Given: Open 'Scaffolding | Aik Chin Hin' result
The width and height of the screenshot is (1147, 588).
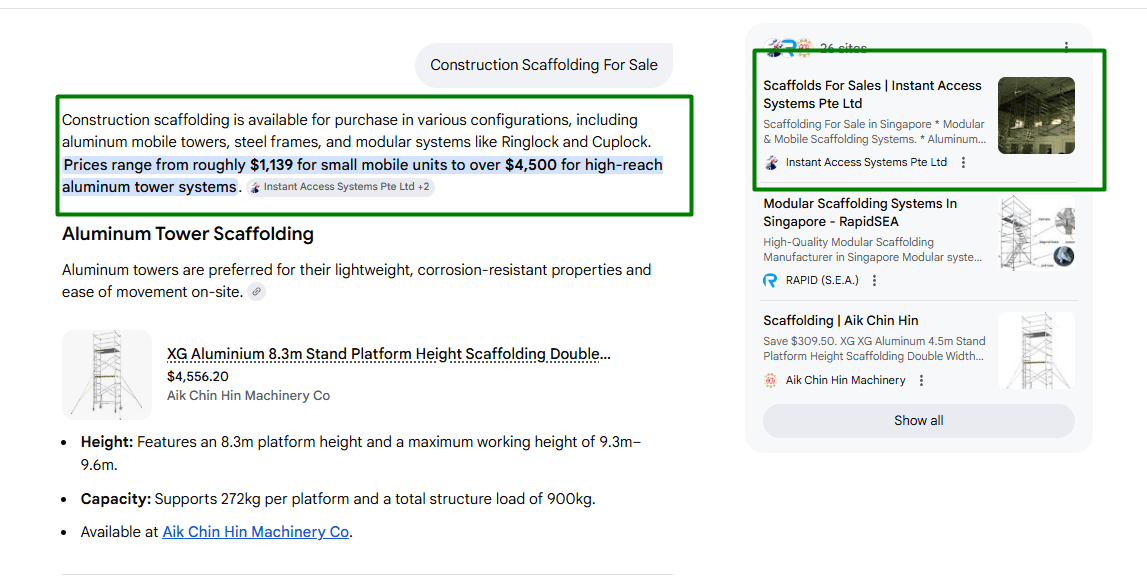Looking at the screenshot, I should point(840,320).
